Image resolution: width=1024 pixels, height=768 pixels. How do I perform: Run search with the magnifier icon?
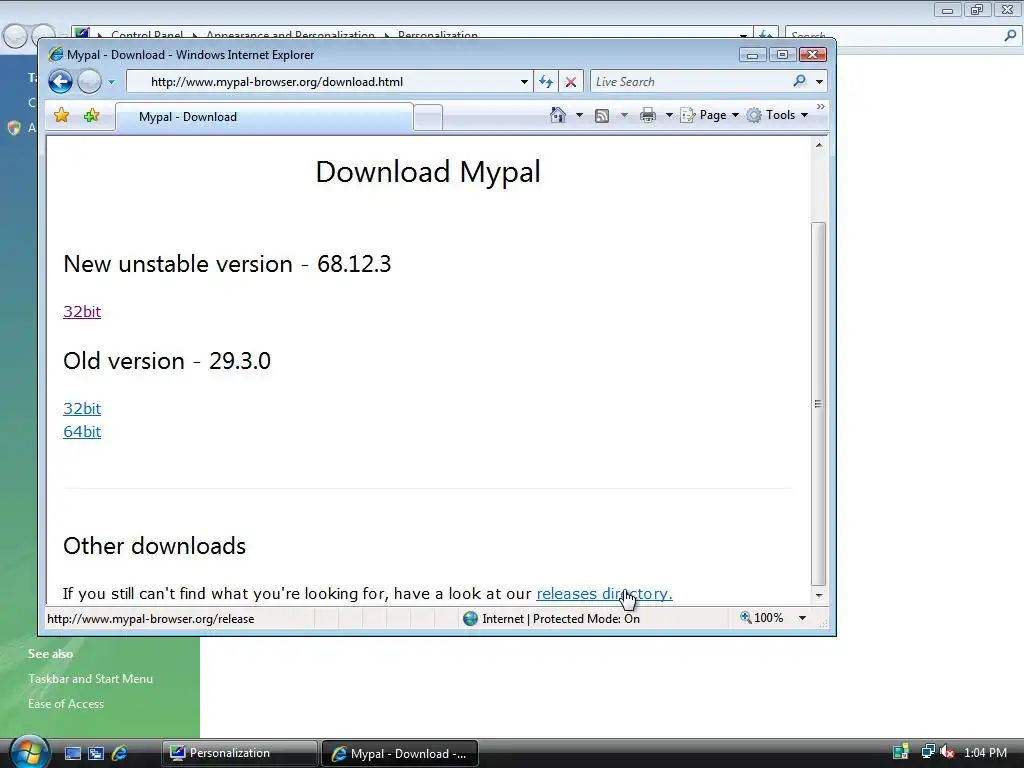coord(799,81)
